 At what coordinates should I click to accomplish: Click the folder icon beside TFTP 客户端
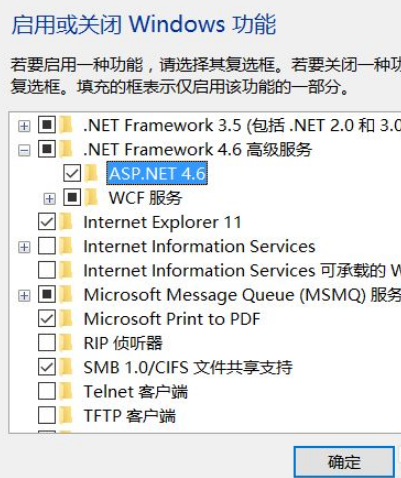67,416
